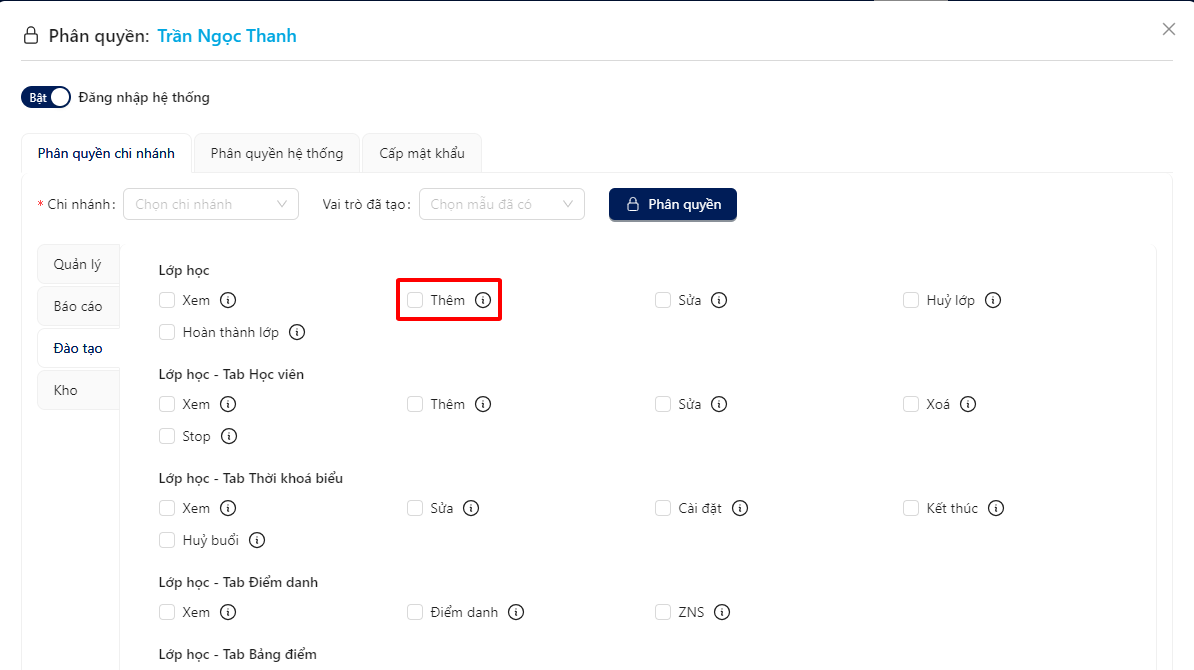Viewport: 1194px width, 670px height.
Task: Enable ZNS checkbox
Action: (x=662, y=612)
